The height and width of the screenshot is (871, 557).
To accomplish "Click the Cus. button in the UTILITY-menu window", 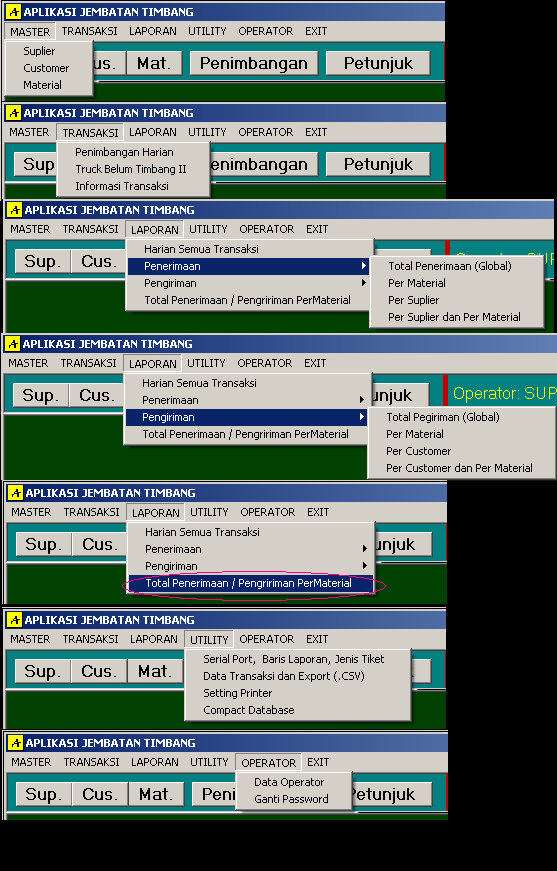I will tap(100, 672).
